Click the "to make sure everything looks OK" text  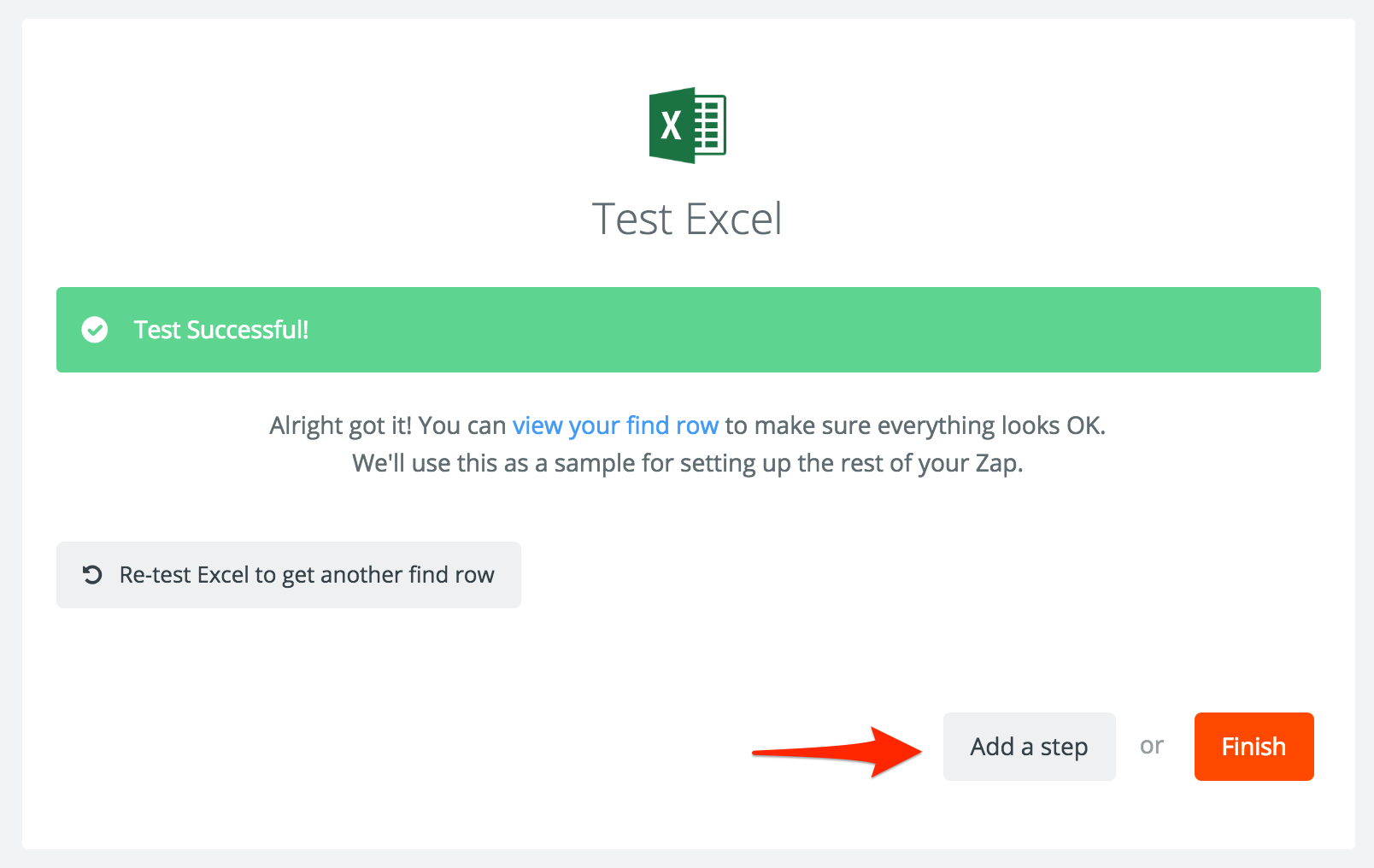(x=915, y=425)
